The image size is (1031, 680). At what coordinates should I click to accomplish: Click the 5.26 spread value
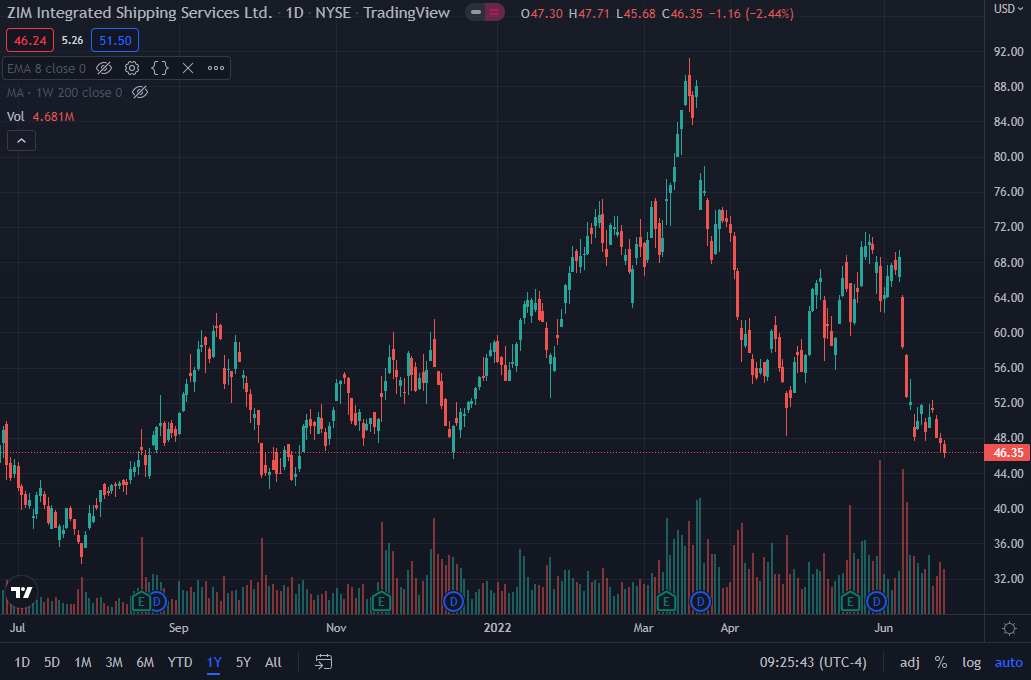72,40
